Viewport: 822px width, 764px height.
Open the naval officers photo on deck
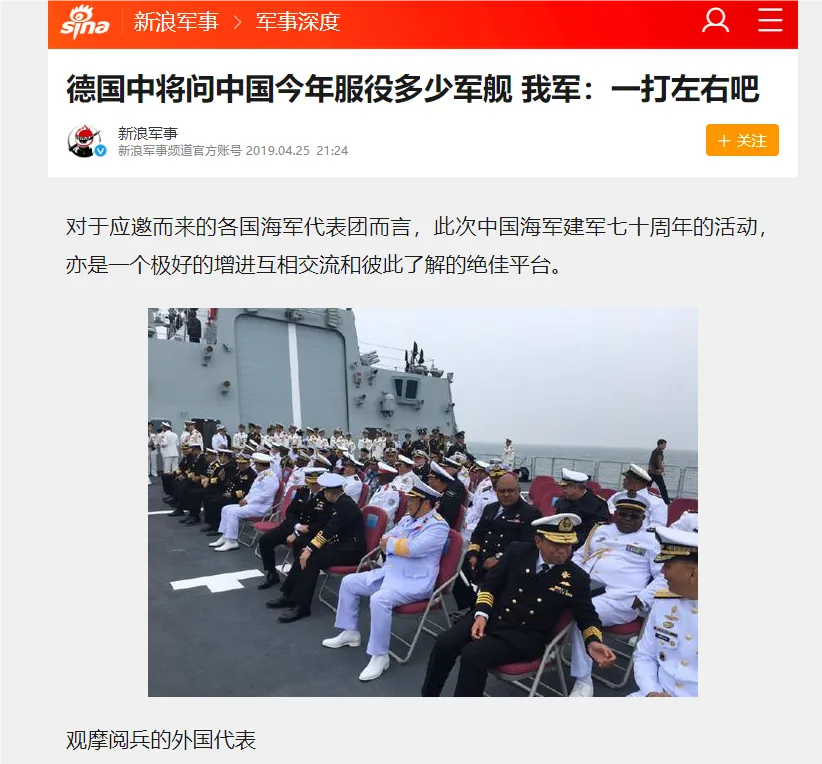tap(423, 502)
